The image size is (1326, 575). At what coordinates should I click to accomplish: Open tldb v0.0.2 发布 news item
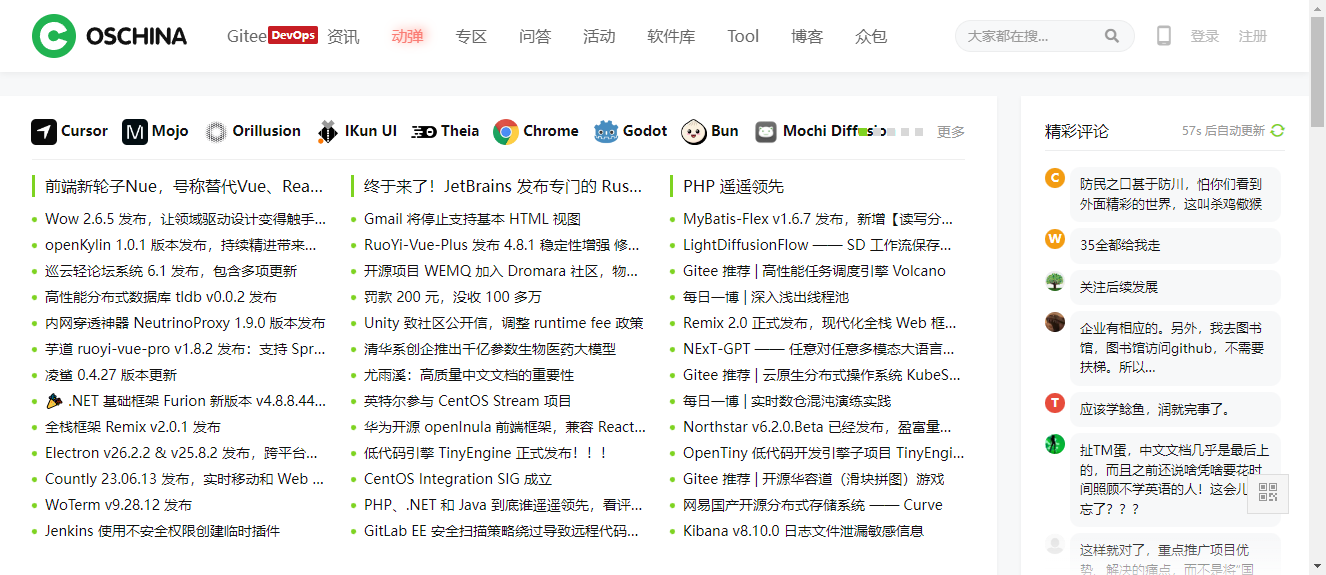coord(161,297)
